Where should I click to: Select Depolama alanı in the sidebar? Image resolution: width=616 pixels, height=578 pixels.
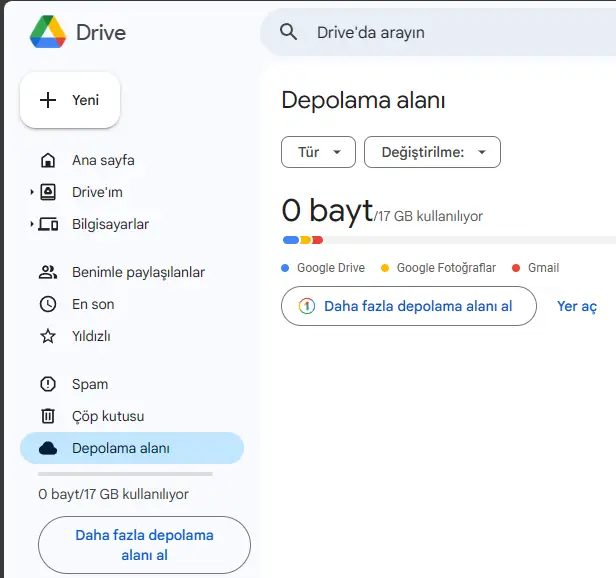click(132, 448)
